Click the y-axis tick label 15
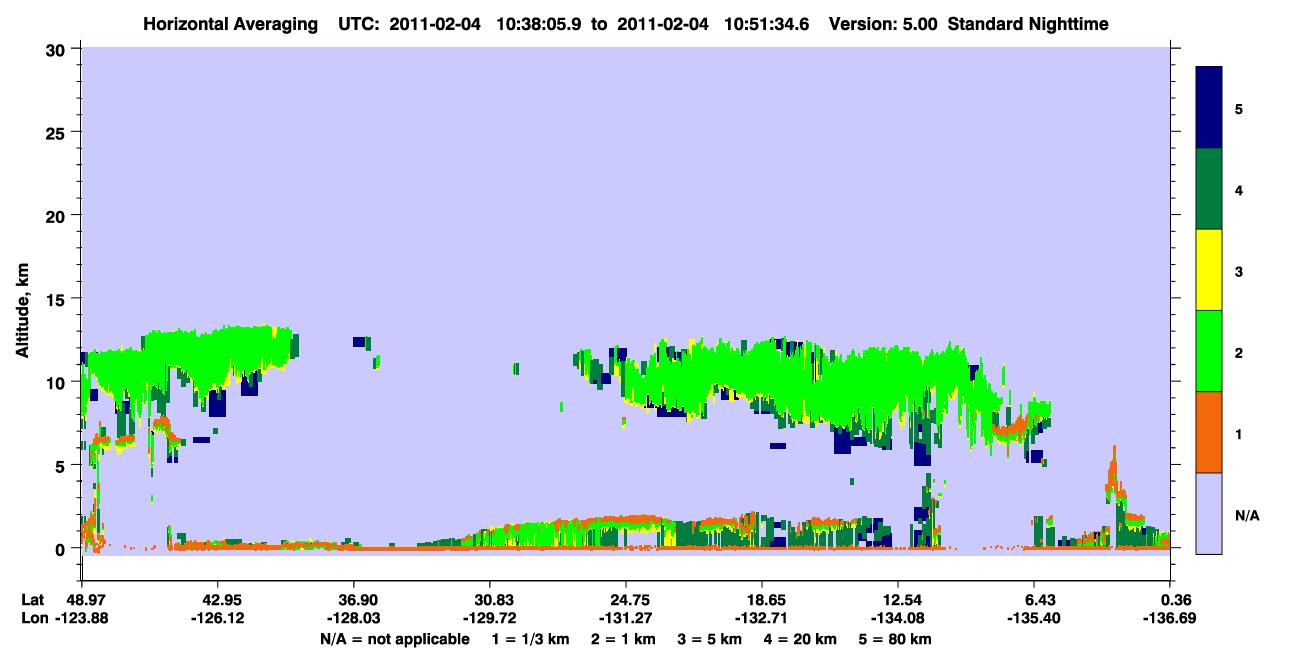The image size is (1300, 667). (x=58, y=299)
